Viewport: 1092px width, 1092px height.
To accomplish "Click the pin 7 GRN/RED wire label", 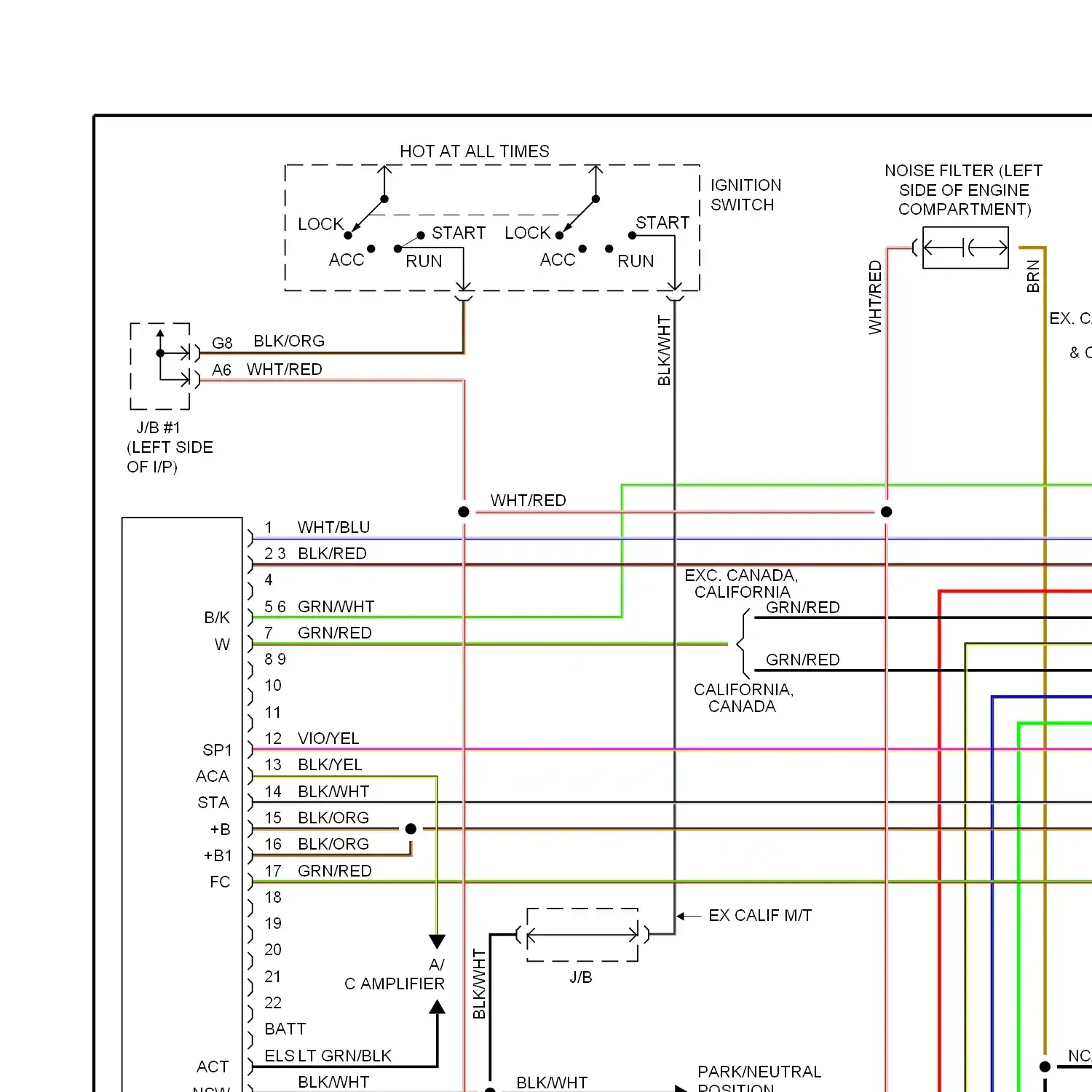I will (334, 633).
